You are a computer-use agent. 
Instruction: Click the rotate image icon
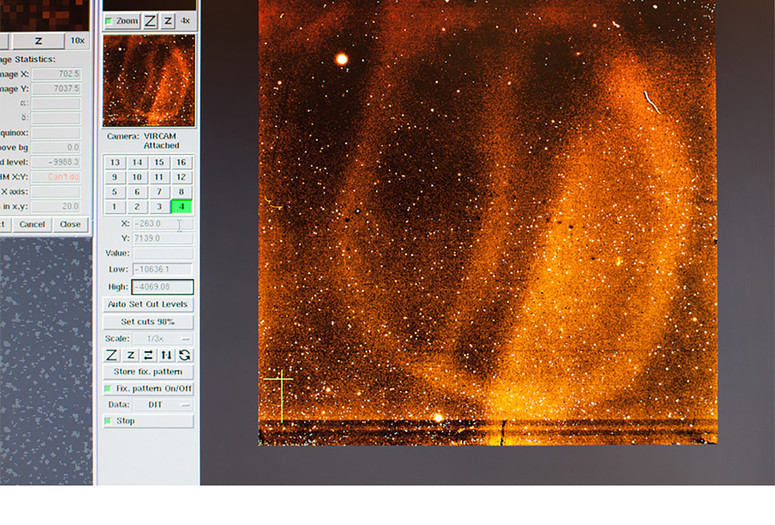click(184, 355)
